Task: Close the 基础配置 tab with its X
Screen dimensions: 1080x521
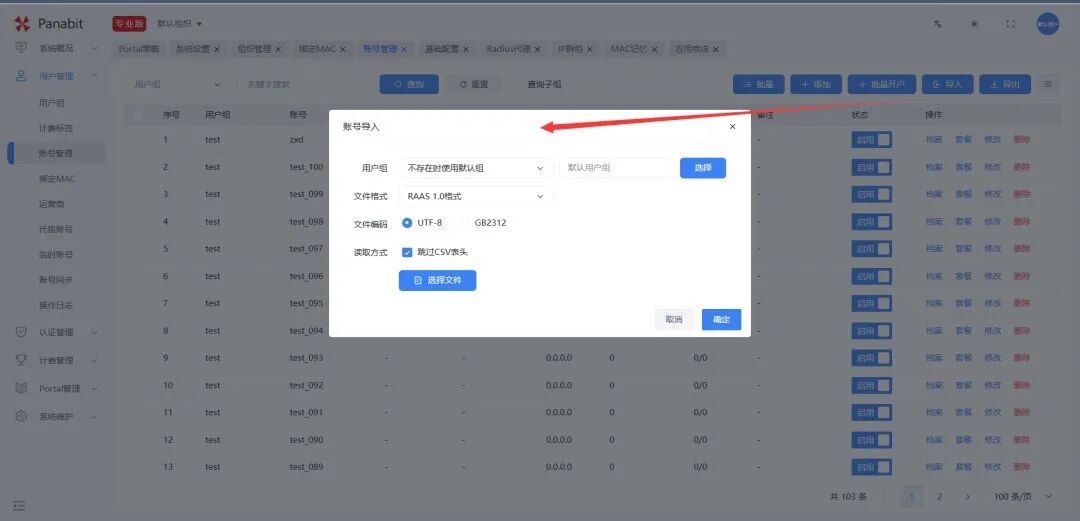Action: [466, 49]
